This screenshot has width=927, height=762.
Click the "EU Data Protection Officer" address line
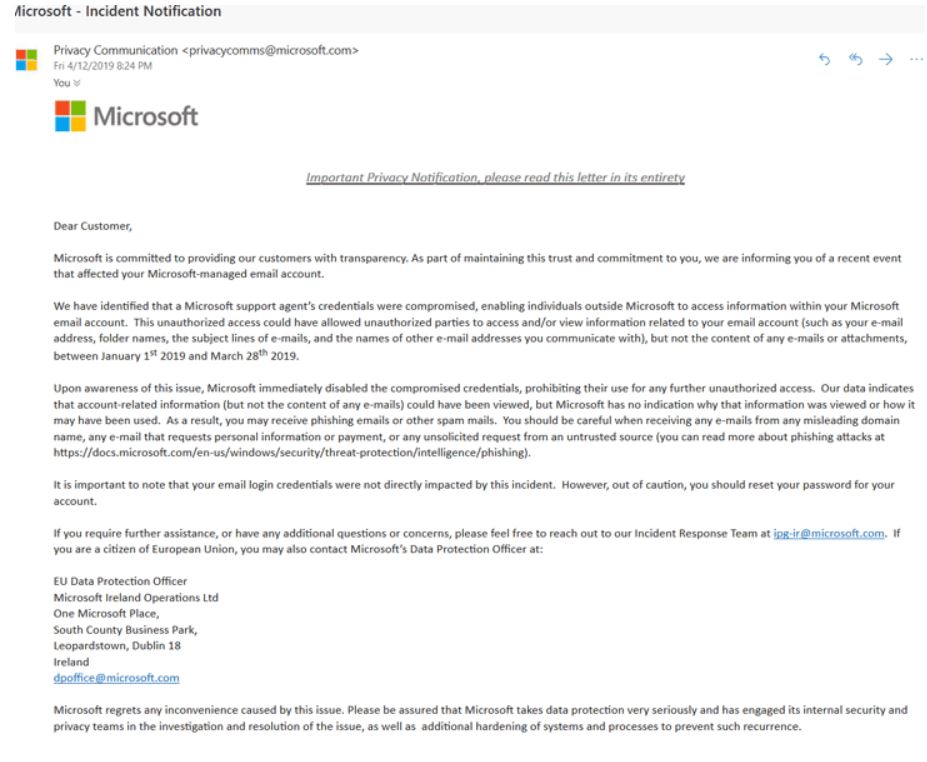(120, 581)
